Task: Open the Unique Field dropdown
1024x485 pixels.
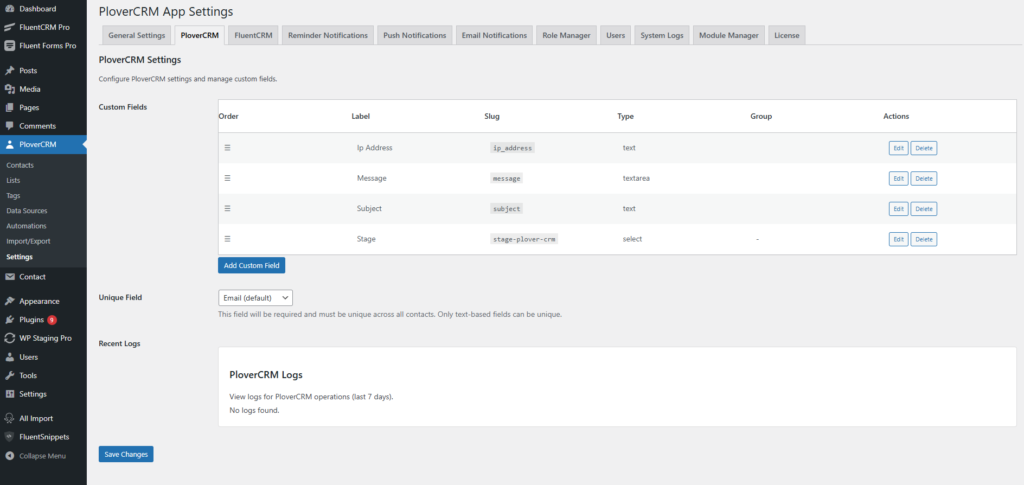Action: [255, 297]
